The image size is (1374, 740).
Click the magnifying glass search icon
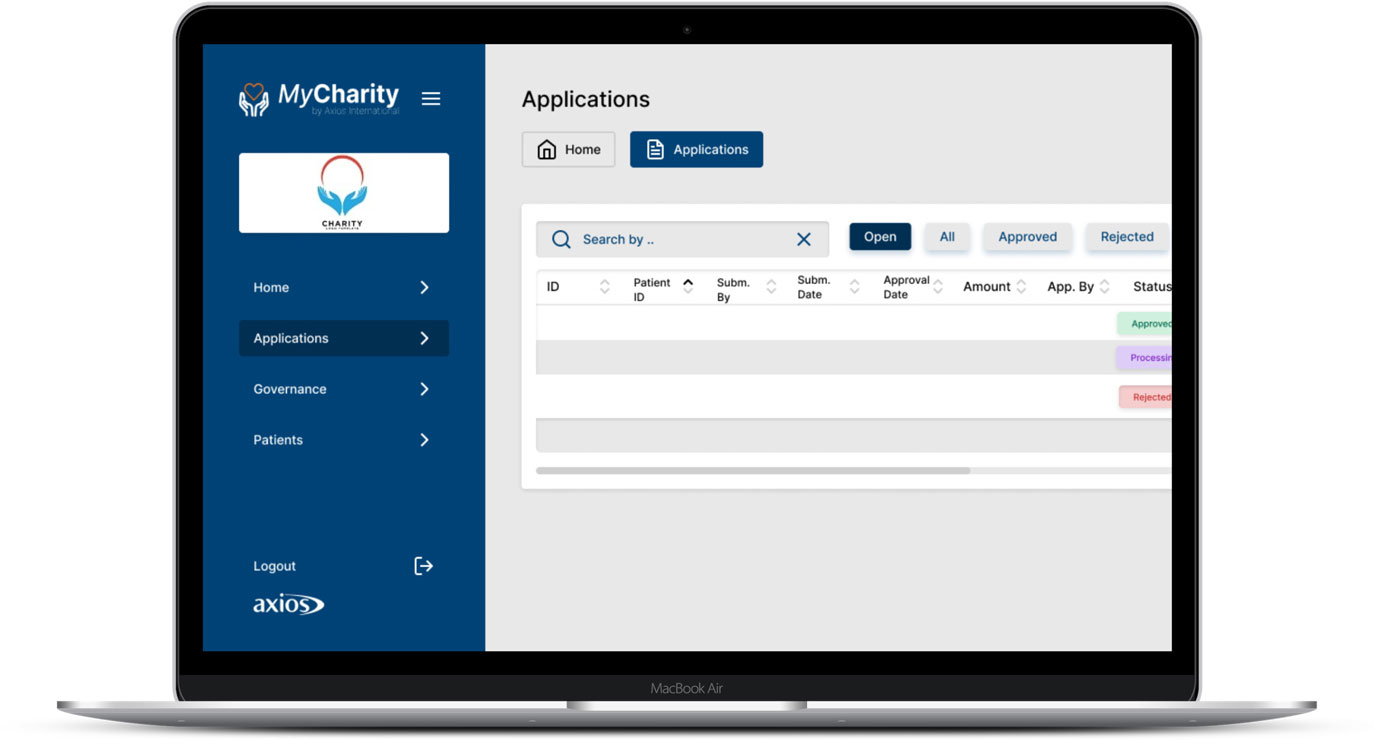tap(561, 240)
